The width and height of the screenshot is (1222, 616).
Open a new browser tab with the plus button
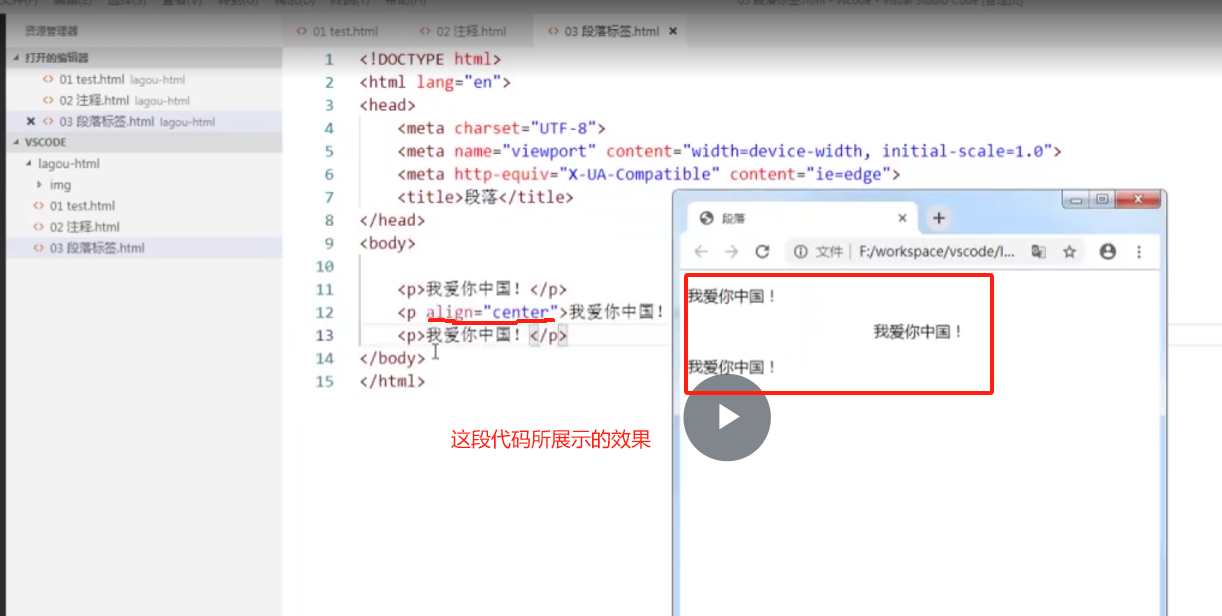[938, 217]
